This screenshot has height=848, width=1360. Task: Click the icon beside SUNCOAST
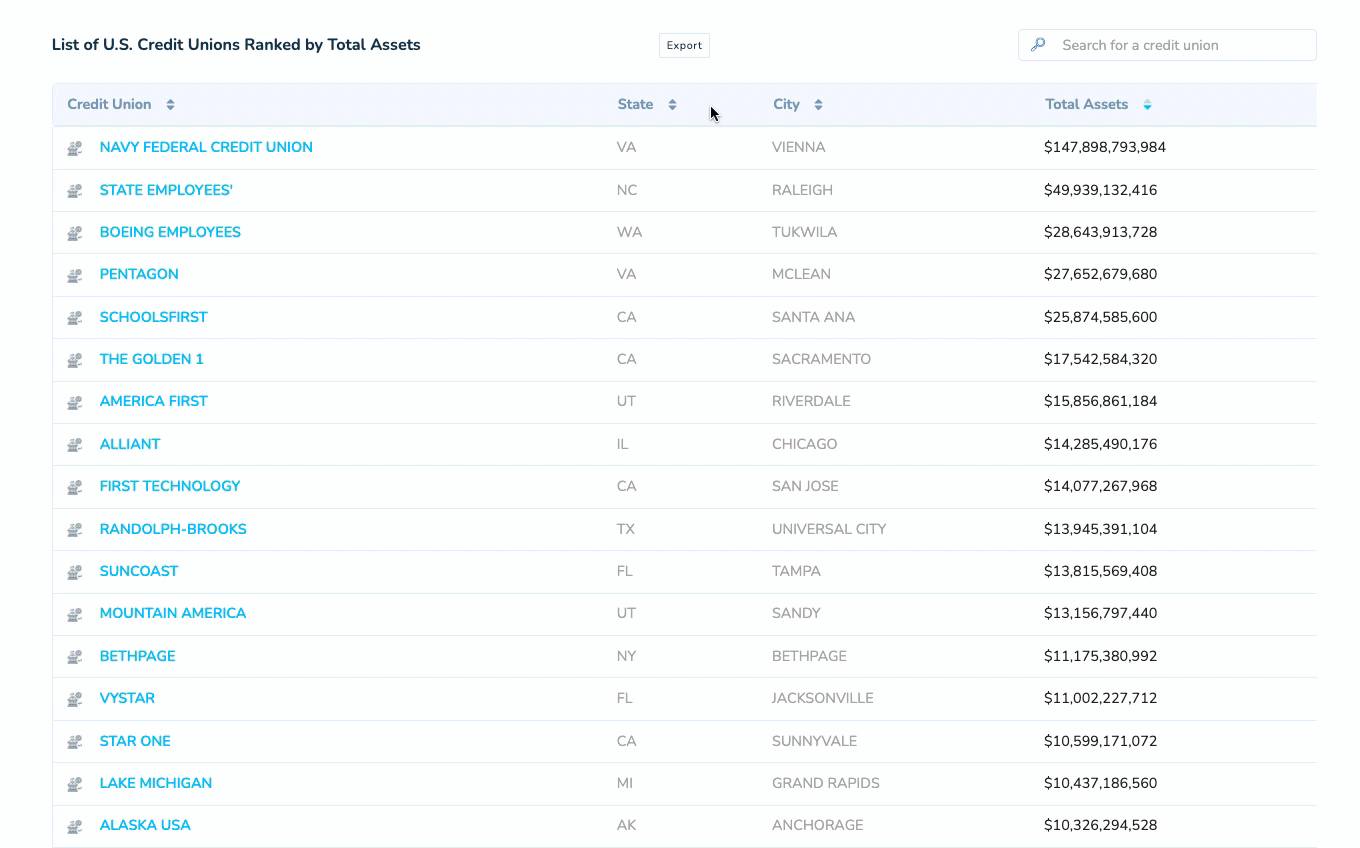coord(75,572)
